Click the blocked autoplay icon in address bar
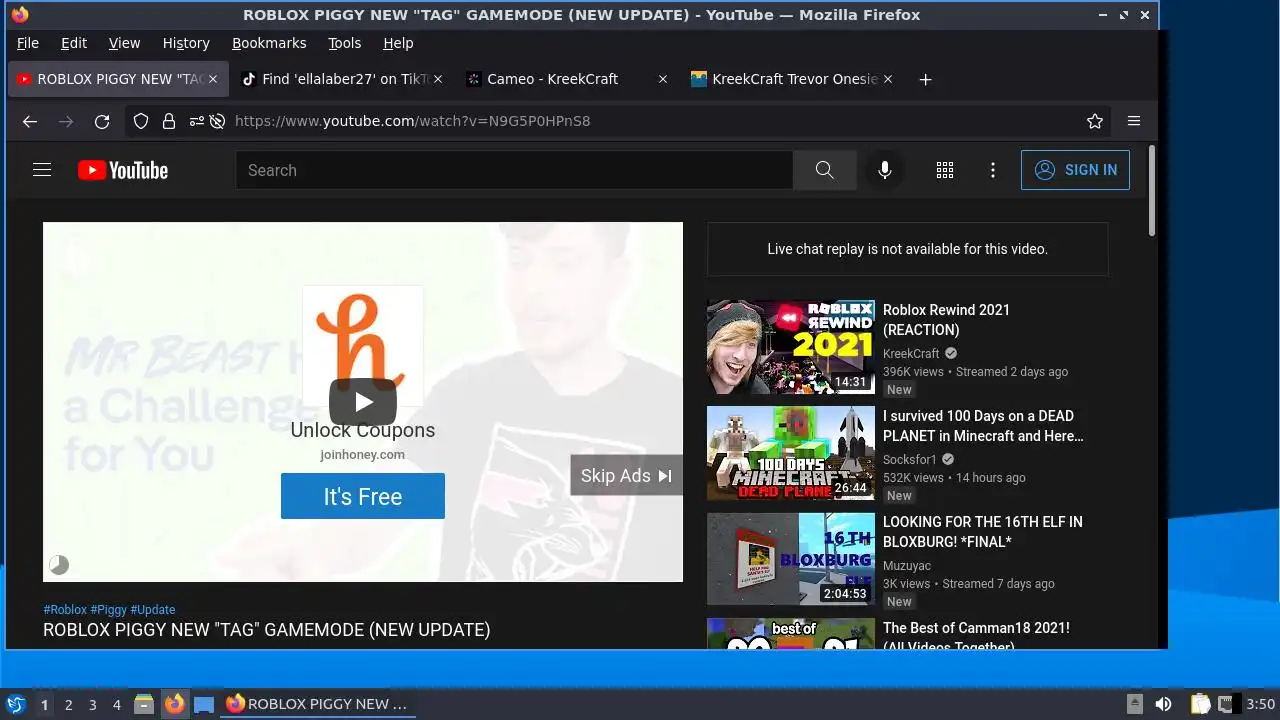The image size is (1280, 720). coord(217,121)
